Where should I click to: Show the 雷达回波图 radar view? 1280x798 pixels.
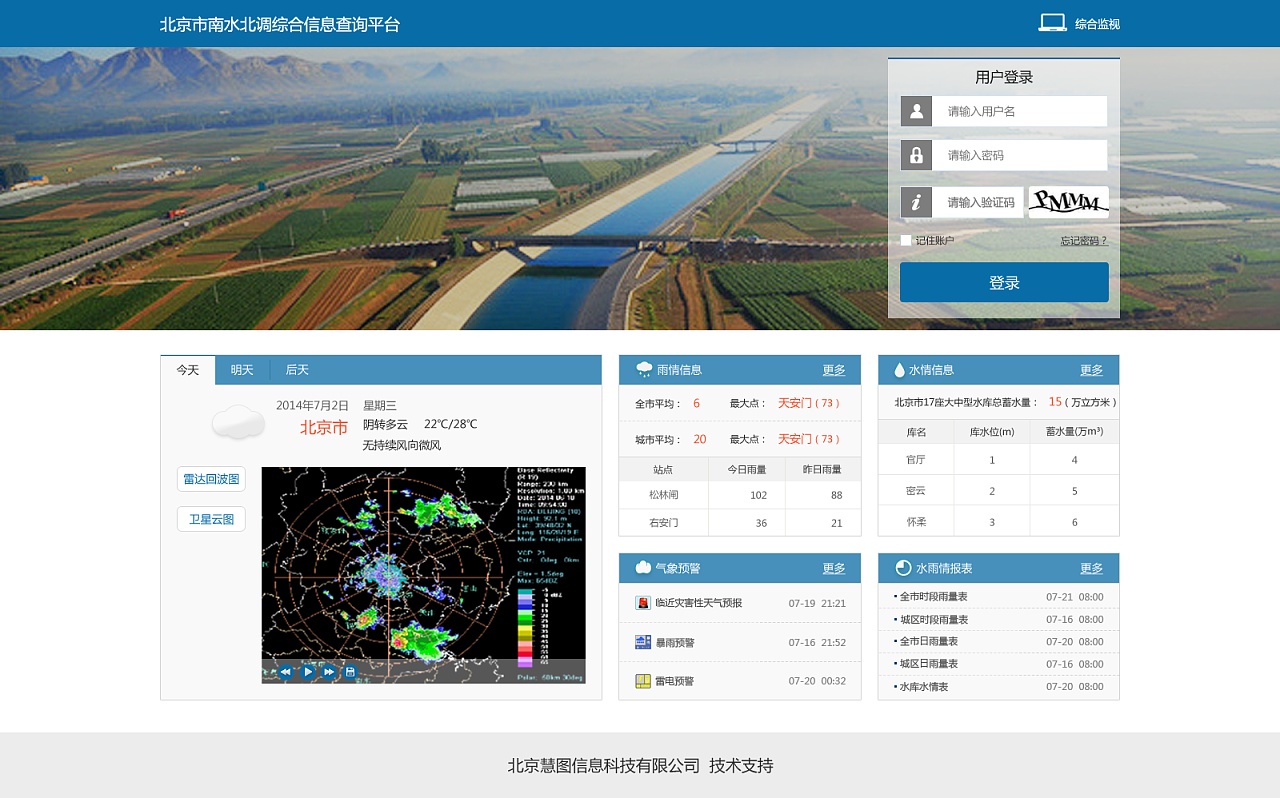[x=211, y=479]
